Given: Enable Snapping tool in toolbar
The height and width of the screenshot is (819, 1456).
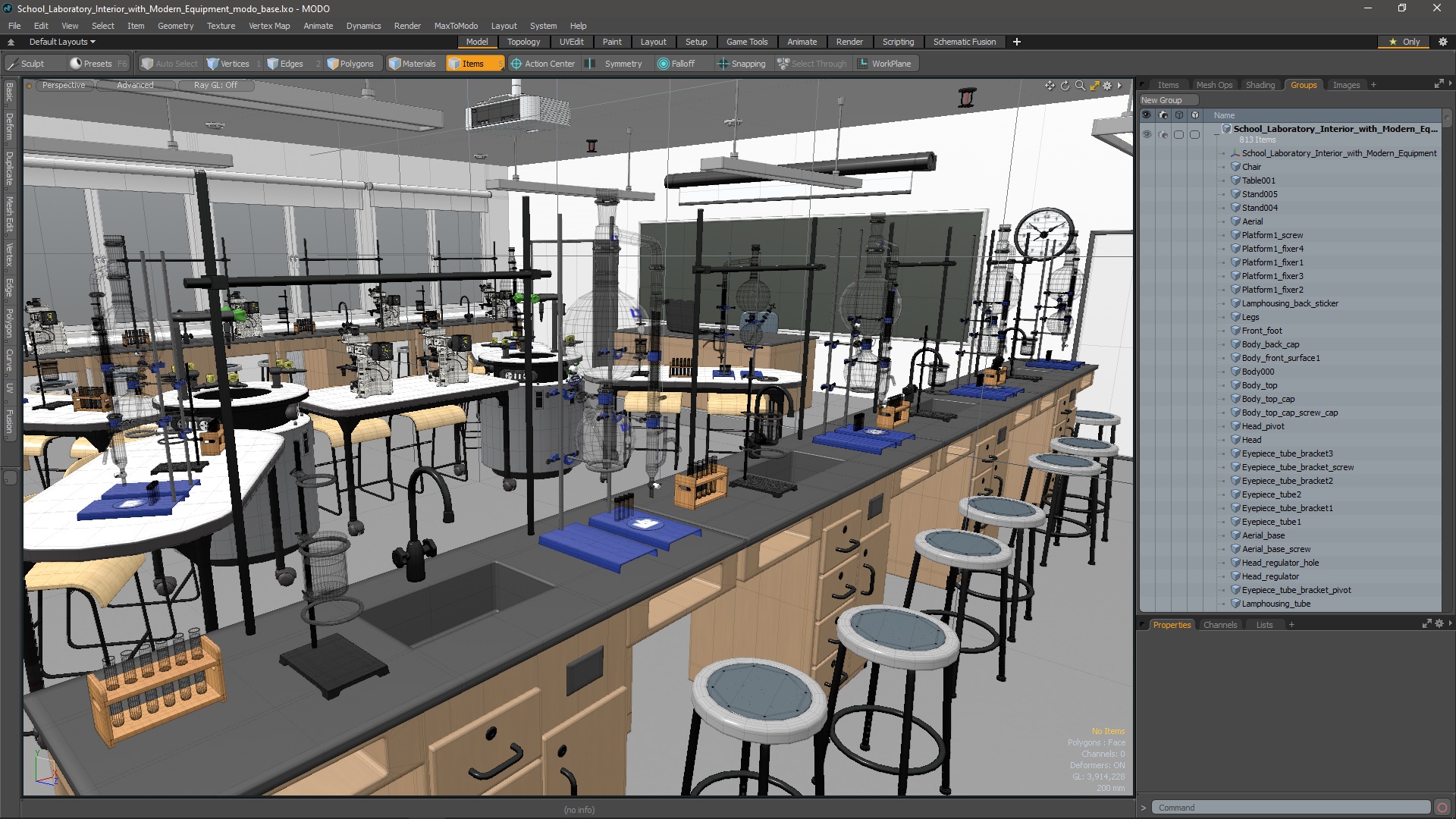Looking at the screenshot, I should pyautogui.click(x=741, y=64).
